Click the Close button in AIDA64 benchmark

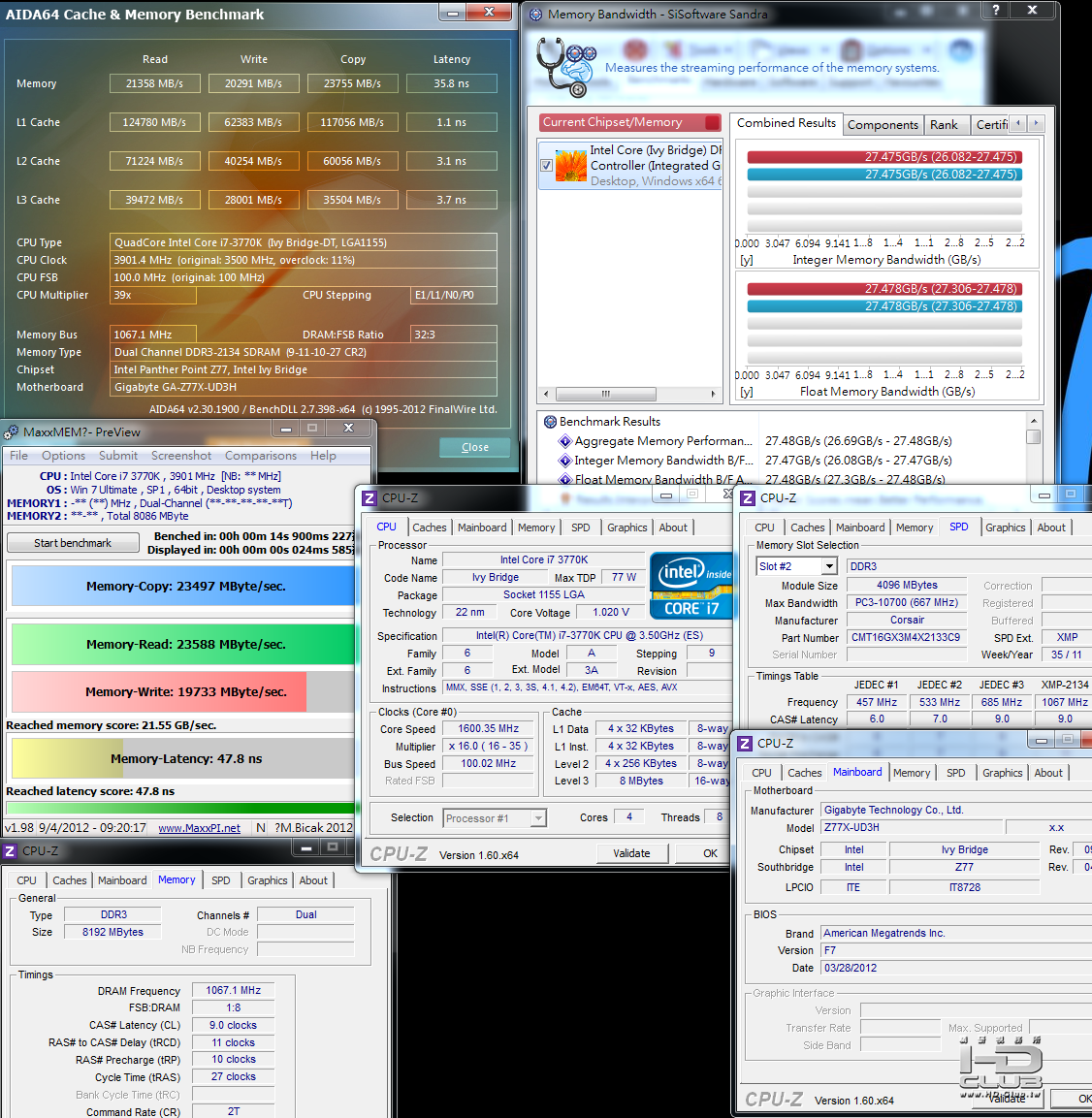click(x=475, y=447)
